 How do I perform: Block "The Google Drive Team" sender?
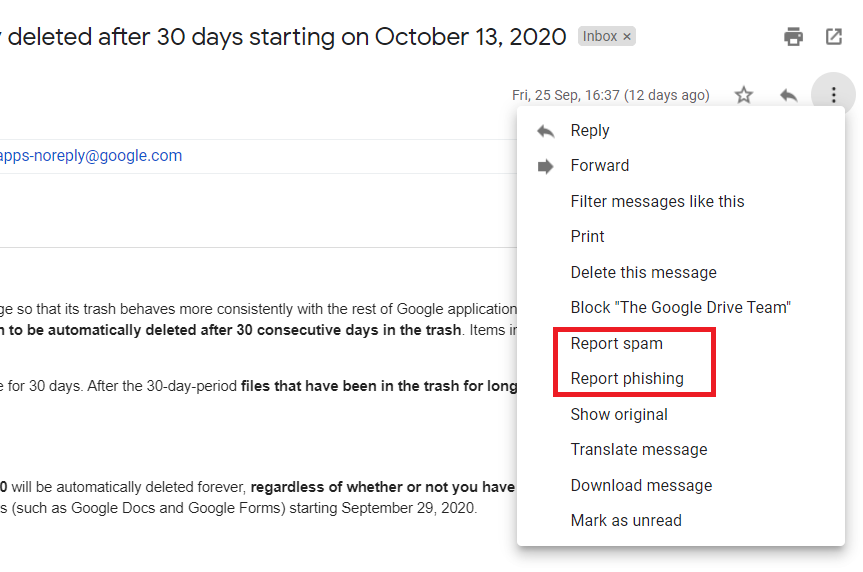tap(680, 308)
